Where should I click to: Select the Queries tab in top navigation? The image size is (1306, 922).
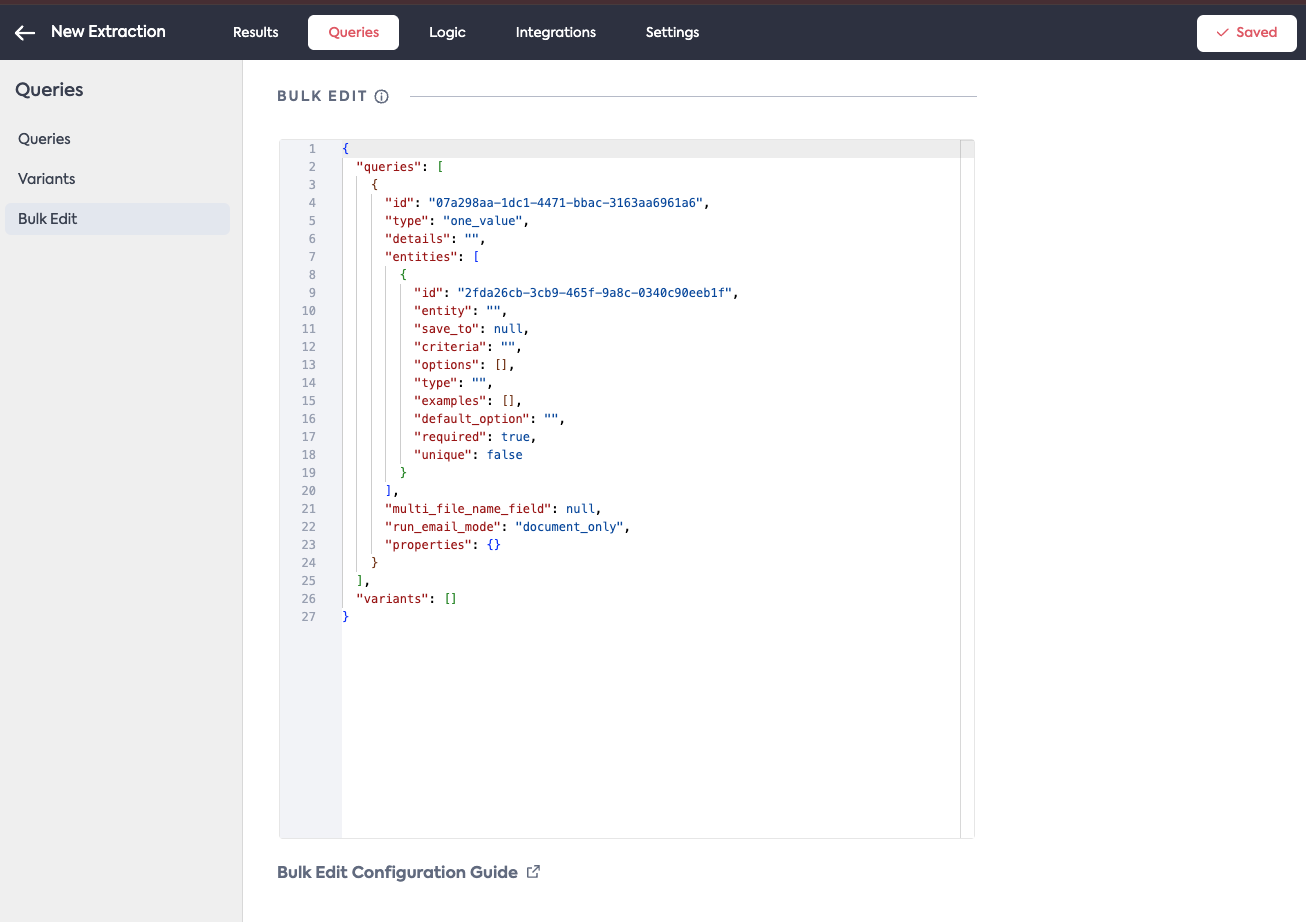point(353,32)
